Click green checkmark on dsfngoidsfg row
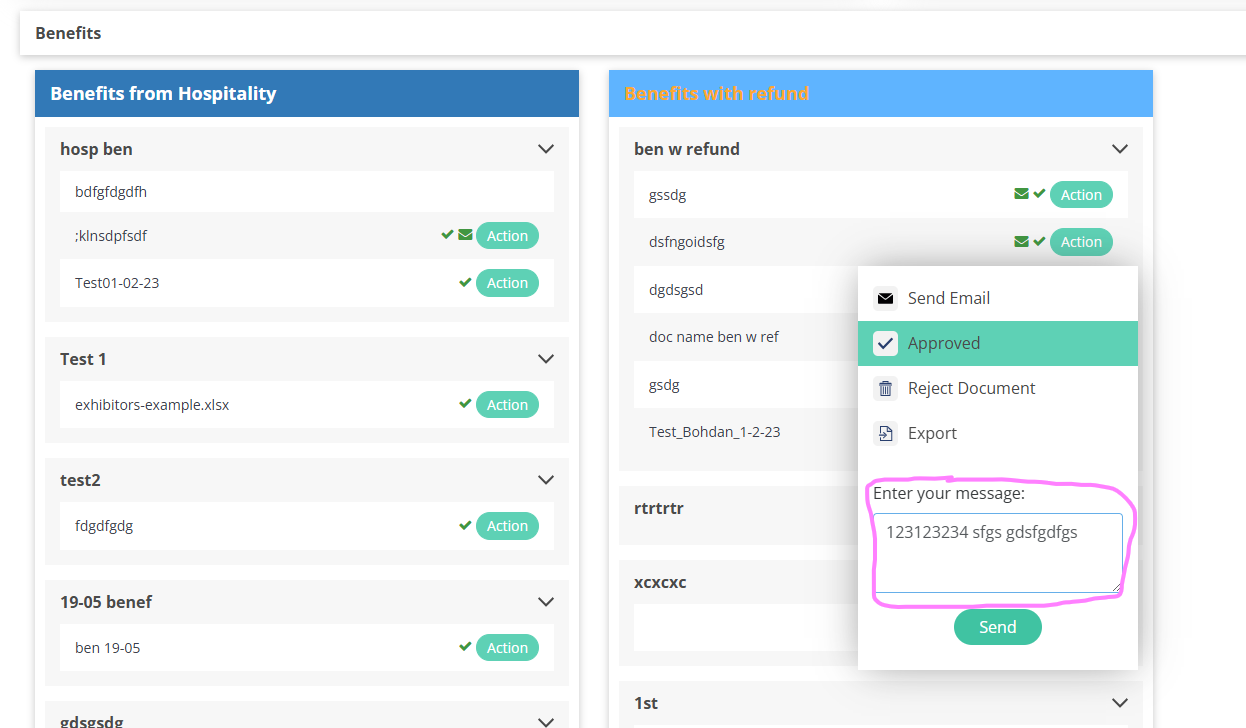The image size is (1246, 728). click(x=1039, y=241)
